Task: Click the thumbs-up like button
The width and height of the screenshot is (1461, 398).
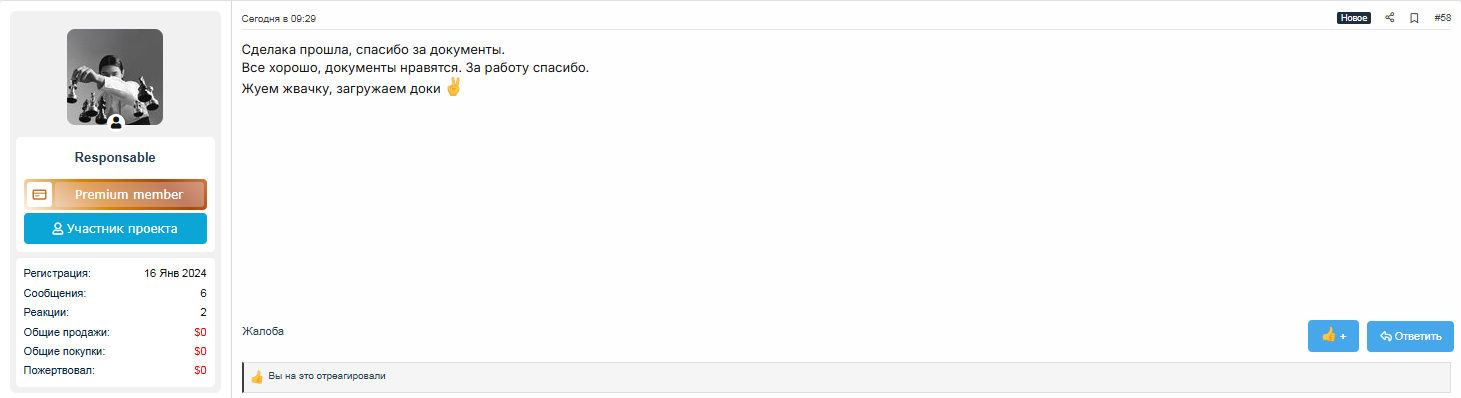Action: (1333, 336)
